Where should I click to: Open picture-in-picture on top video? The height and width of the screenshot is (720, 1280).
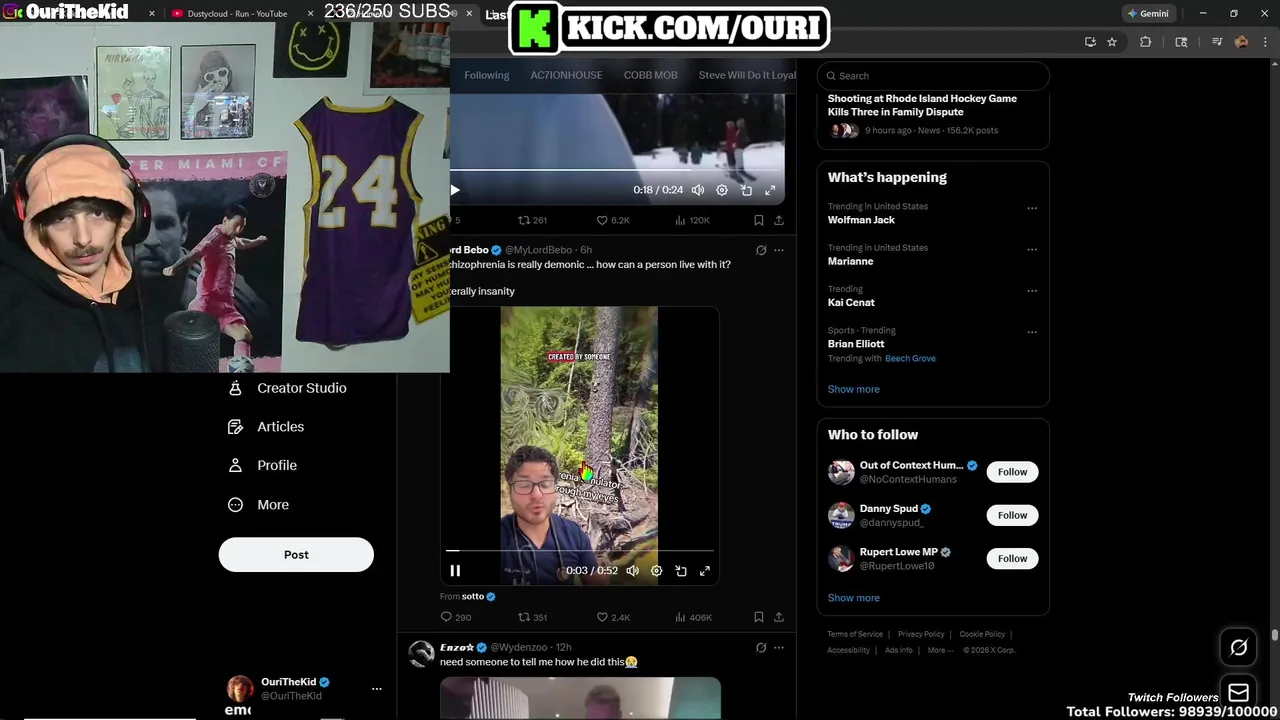click(x=746, y=190)
